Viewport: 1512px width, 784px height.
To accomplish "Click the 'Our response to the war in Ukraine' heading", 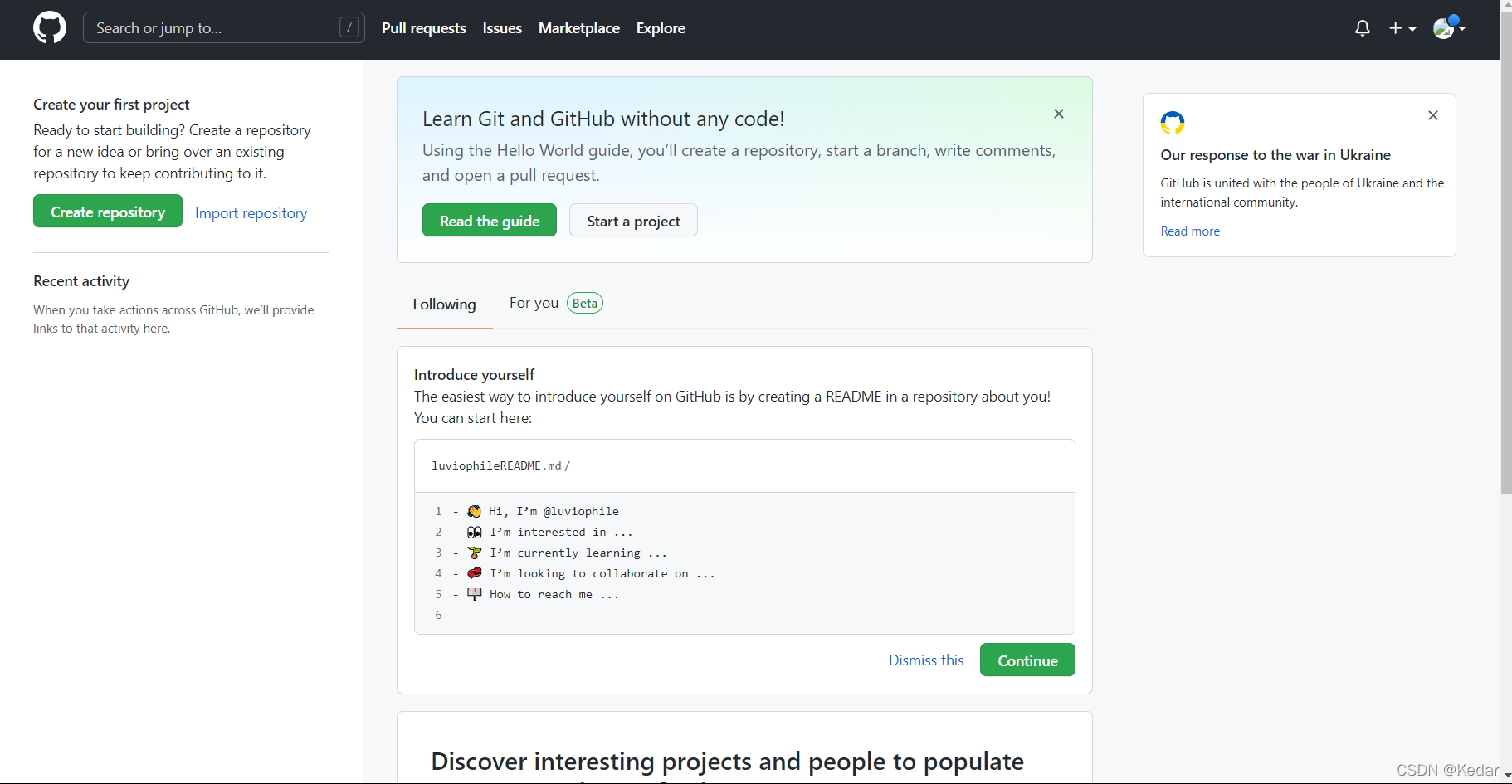I will (1275, 155).
